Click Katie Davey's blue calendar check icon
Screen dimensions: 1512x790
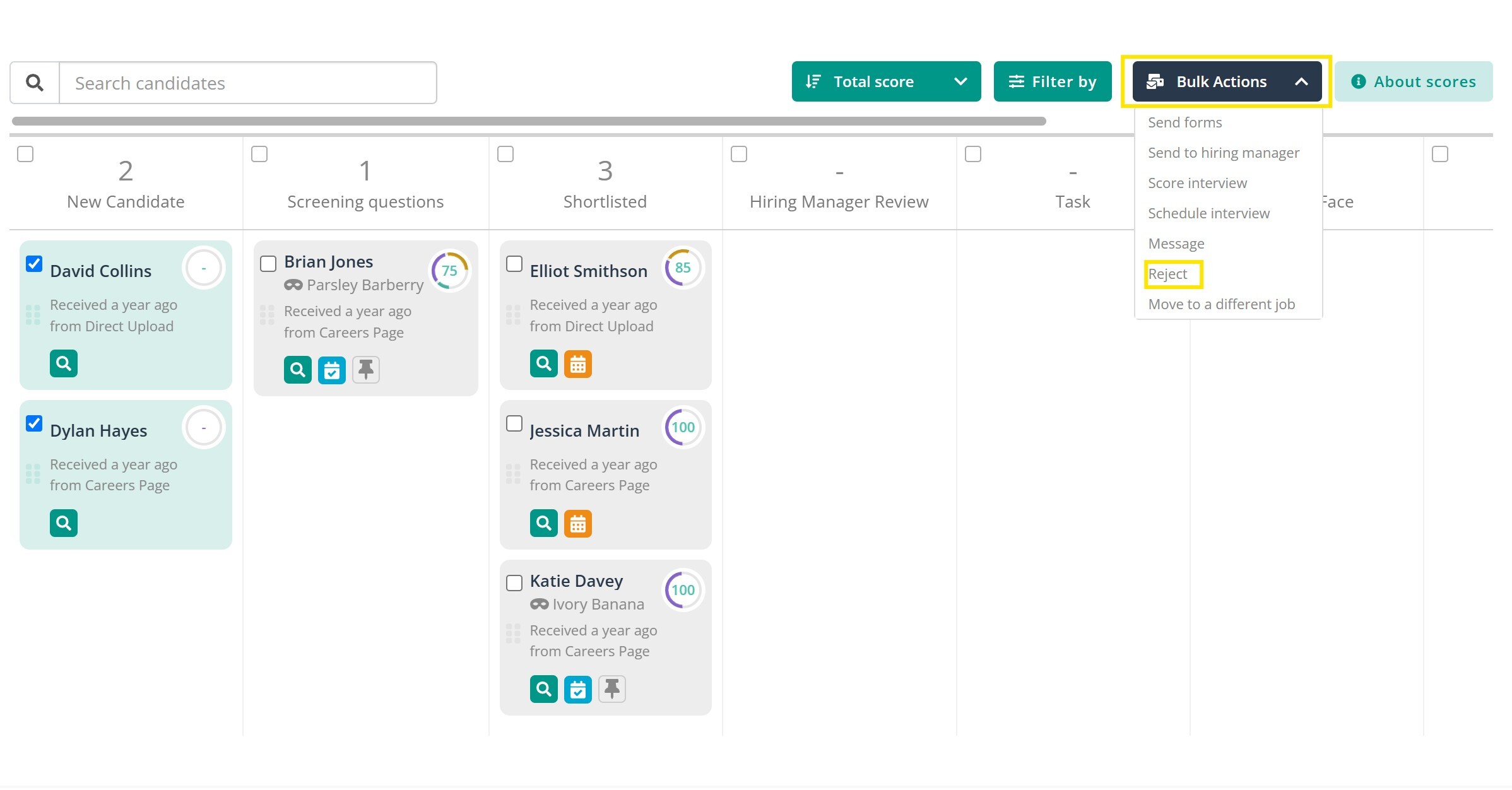coord(578,689)
